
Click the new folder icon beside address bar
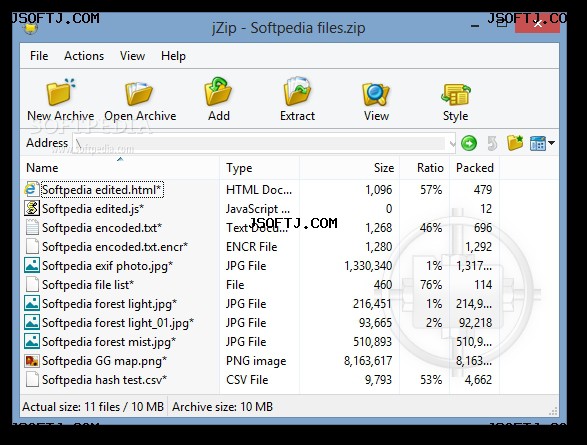pos(515,143)
